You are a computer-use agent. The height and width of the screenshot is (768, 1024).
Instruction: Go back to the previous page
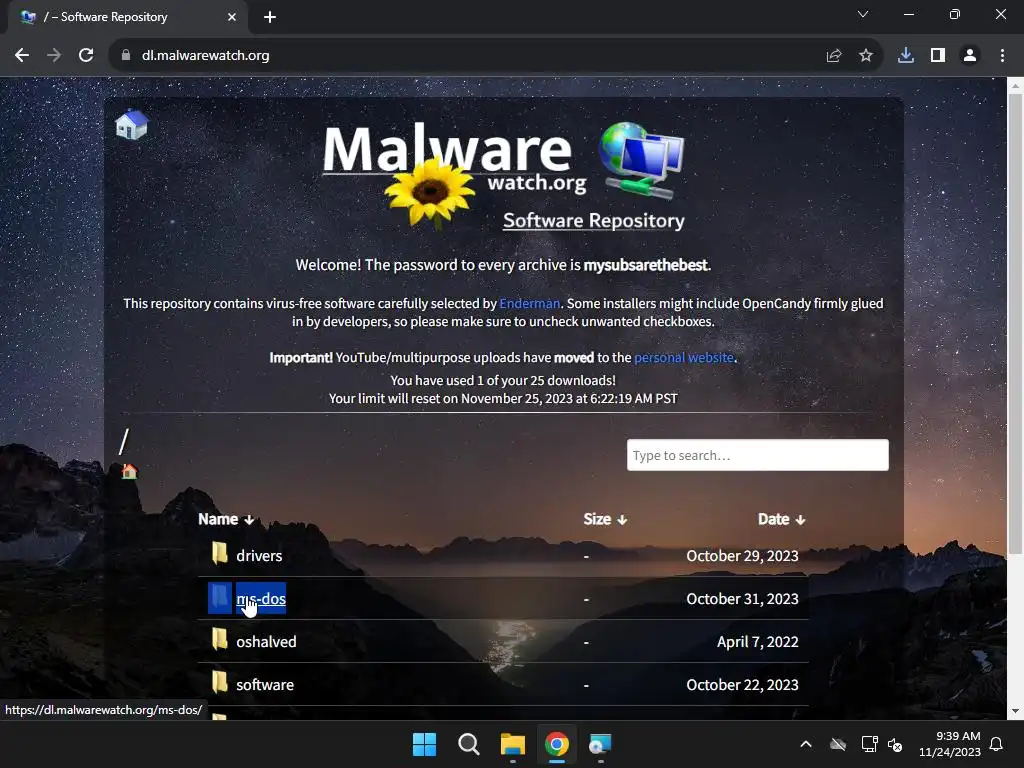[22, 56]
